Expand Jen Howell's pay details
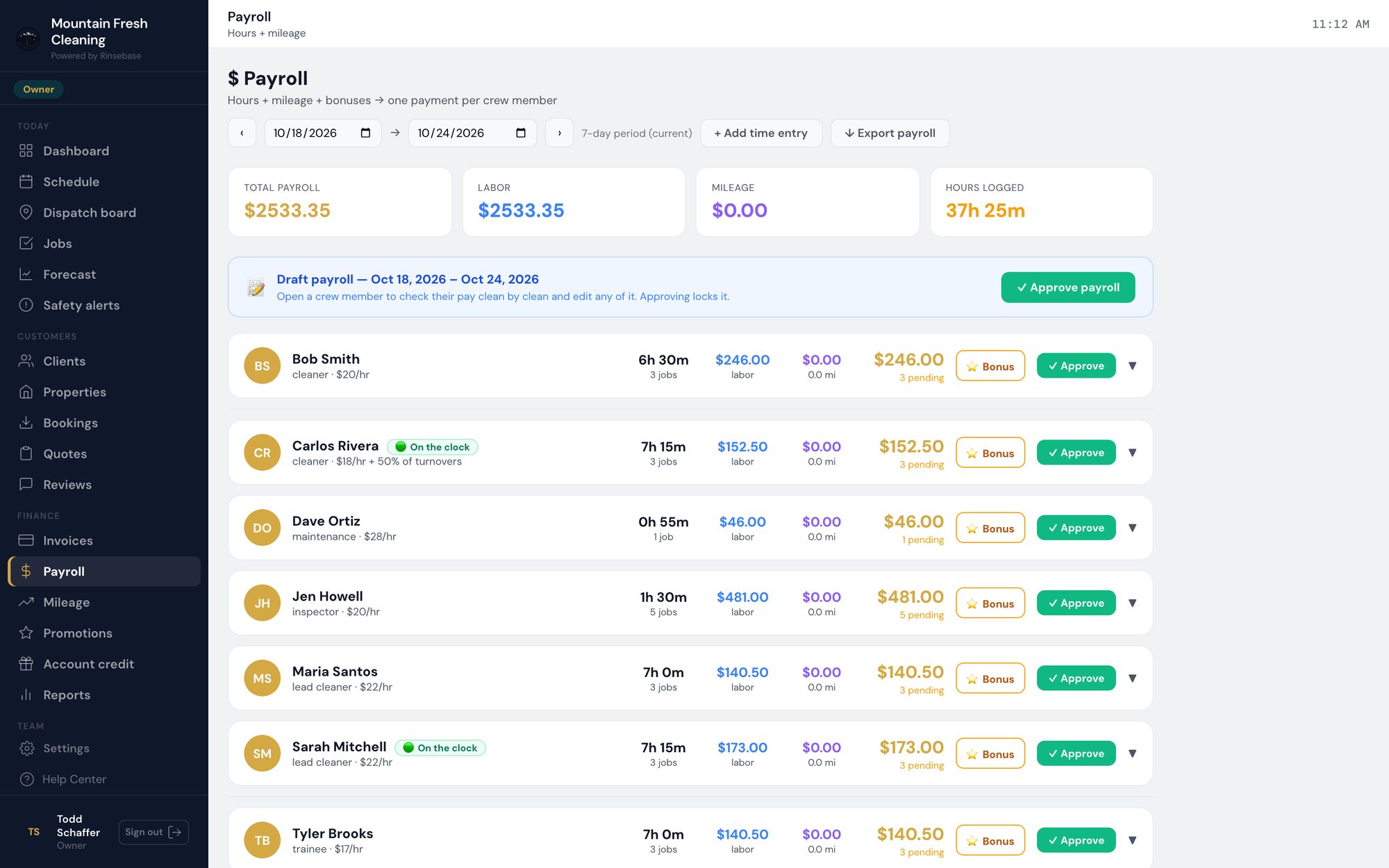Viewport: 1389px width, 868px height. [x=1133, y=603]
